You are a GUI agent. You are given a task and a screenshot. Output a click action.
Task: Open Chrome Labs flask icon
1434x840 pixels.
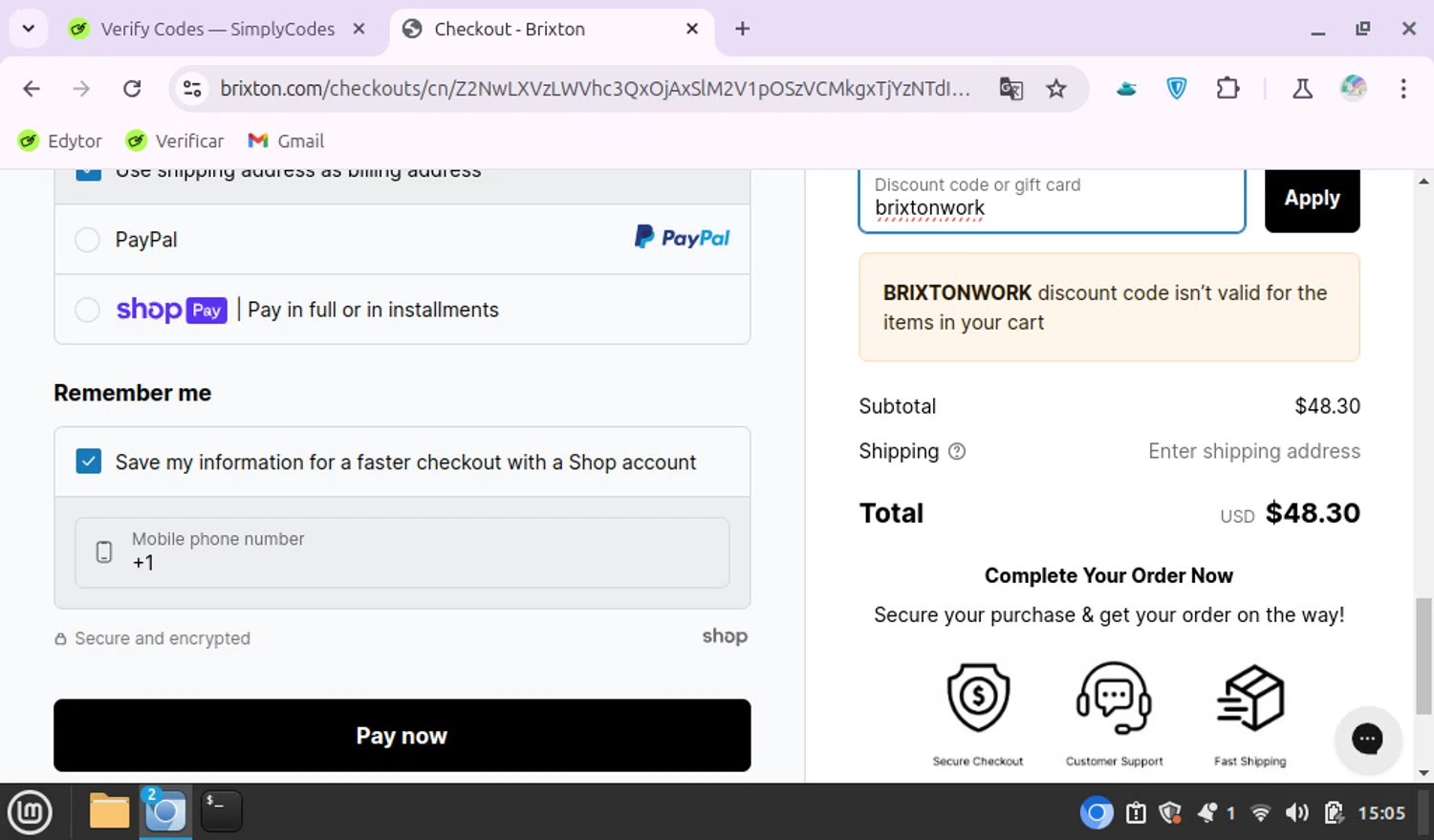coord(1302,89)
